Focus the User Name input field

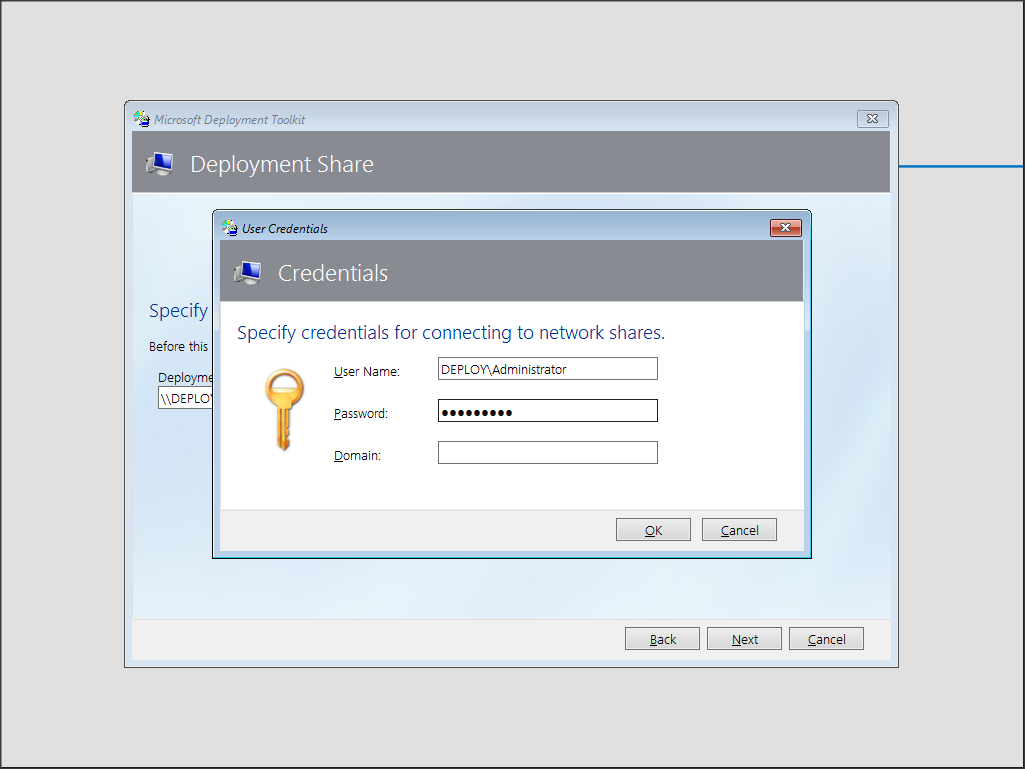547,369
